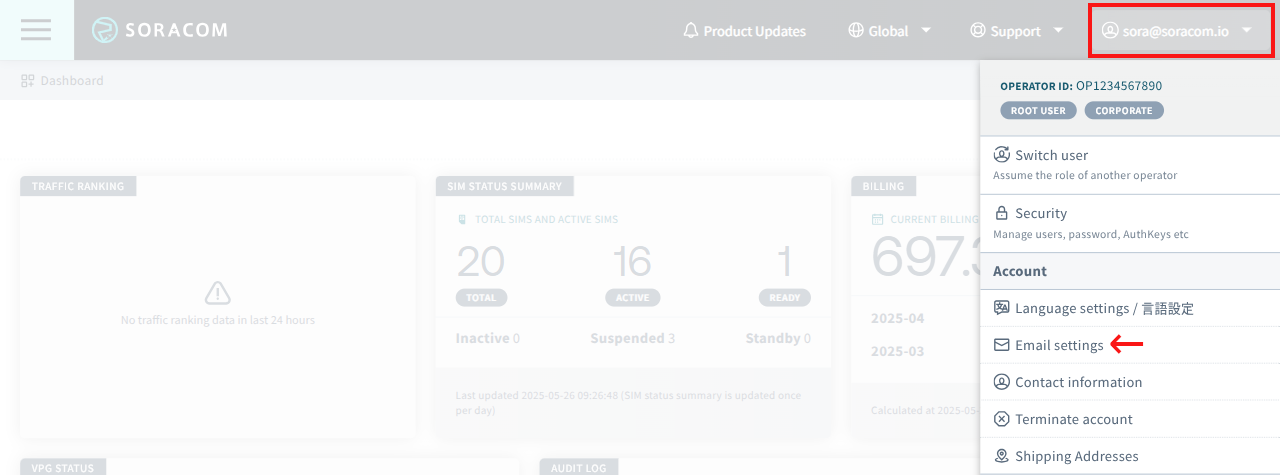This screenshot has width=1280, height=475.
Task: Collapse the sora@soracom.io account dropdown
Action: click(1246, 30)
